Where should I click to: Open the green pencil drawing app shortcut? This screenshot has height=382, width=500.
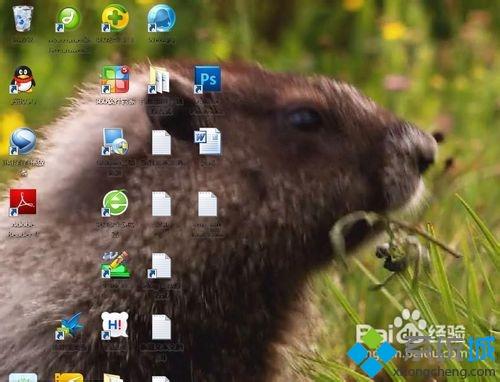115,265
